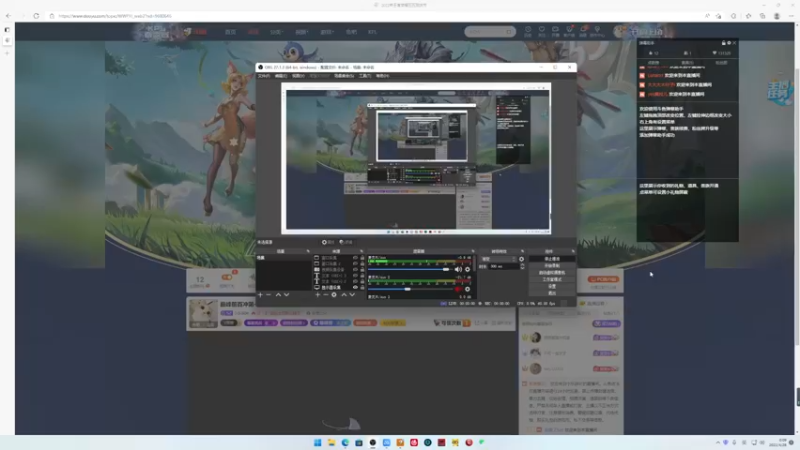Move the selected source up in the list
This screenshot has width=800, height=450.
tap(344, 295)
